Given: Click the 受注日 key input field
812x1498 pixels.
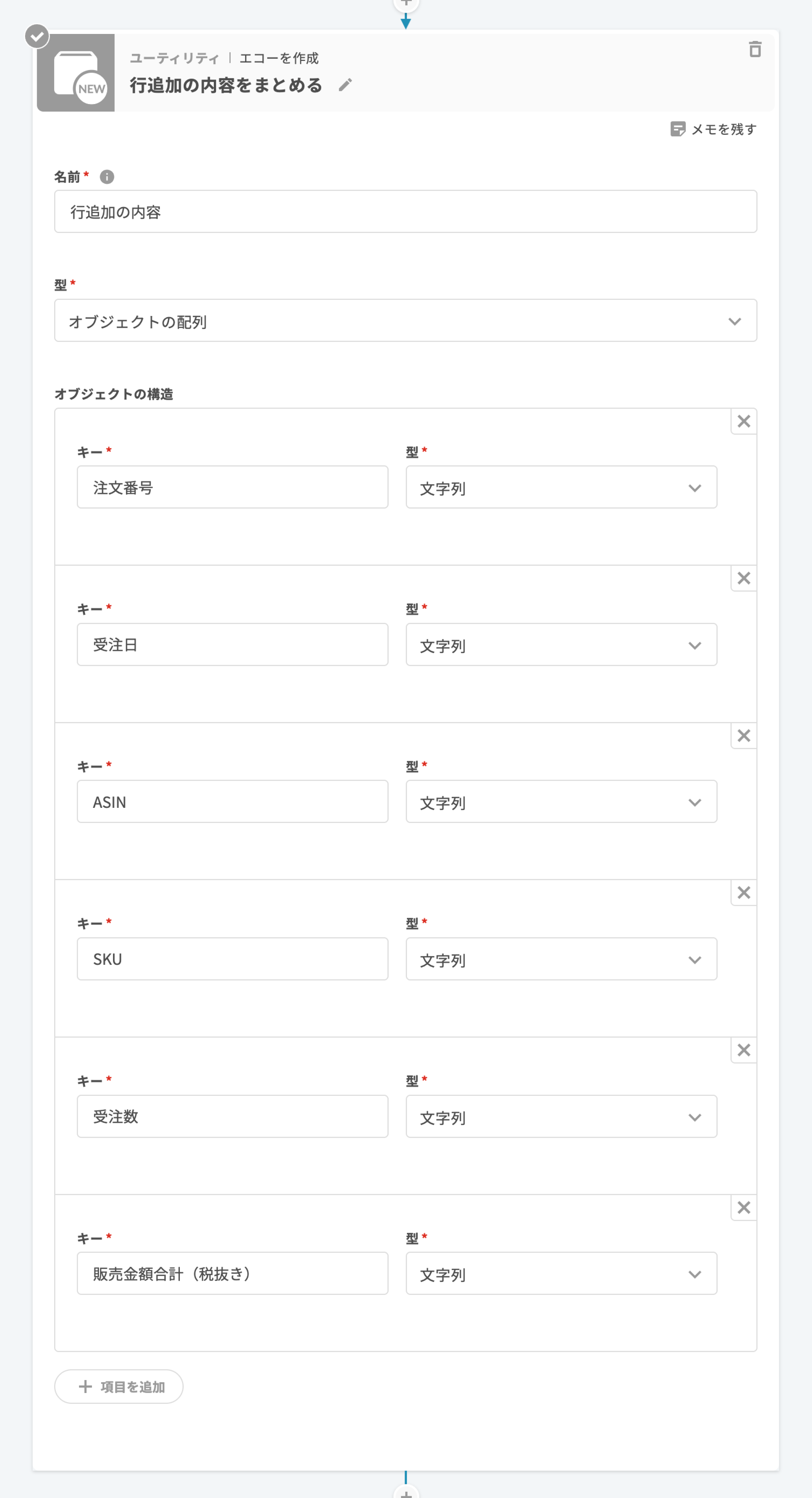Looking at the screenshot, I should point(232,645).
